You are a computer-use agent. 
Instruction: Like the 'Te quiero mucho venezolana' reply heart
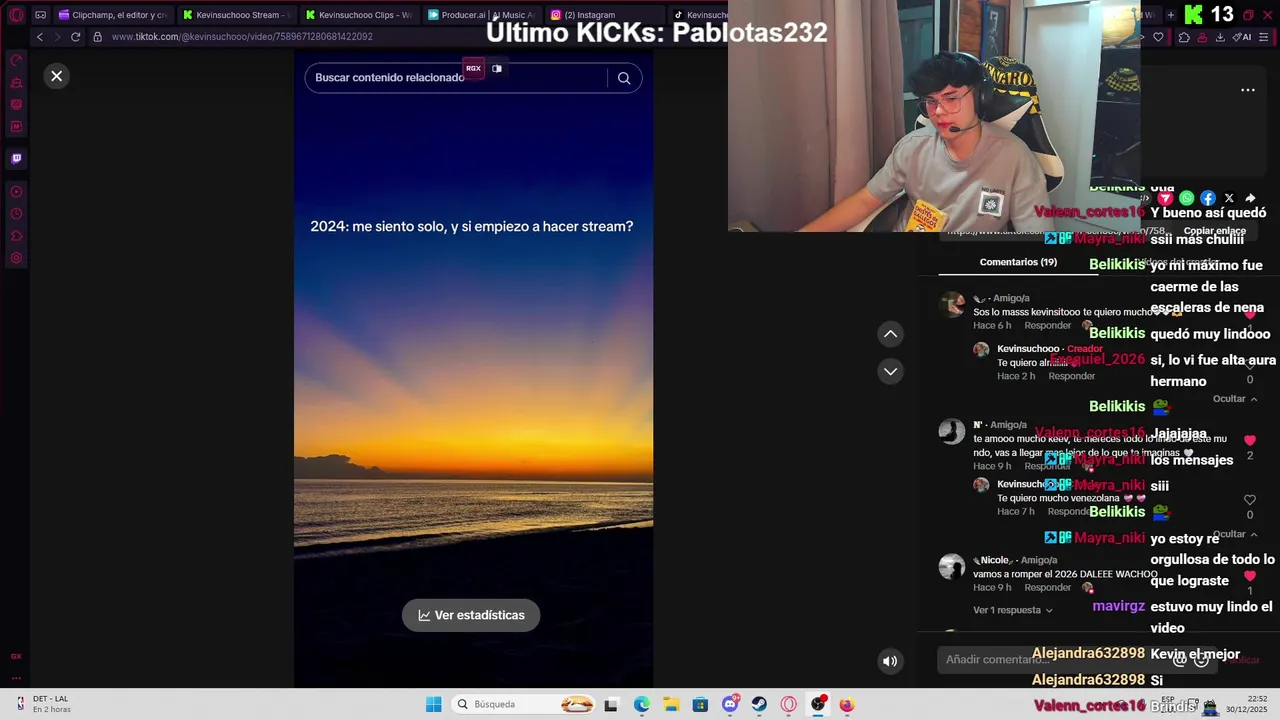coord(1249,500)
